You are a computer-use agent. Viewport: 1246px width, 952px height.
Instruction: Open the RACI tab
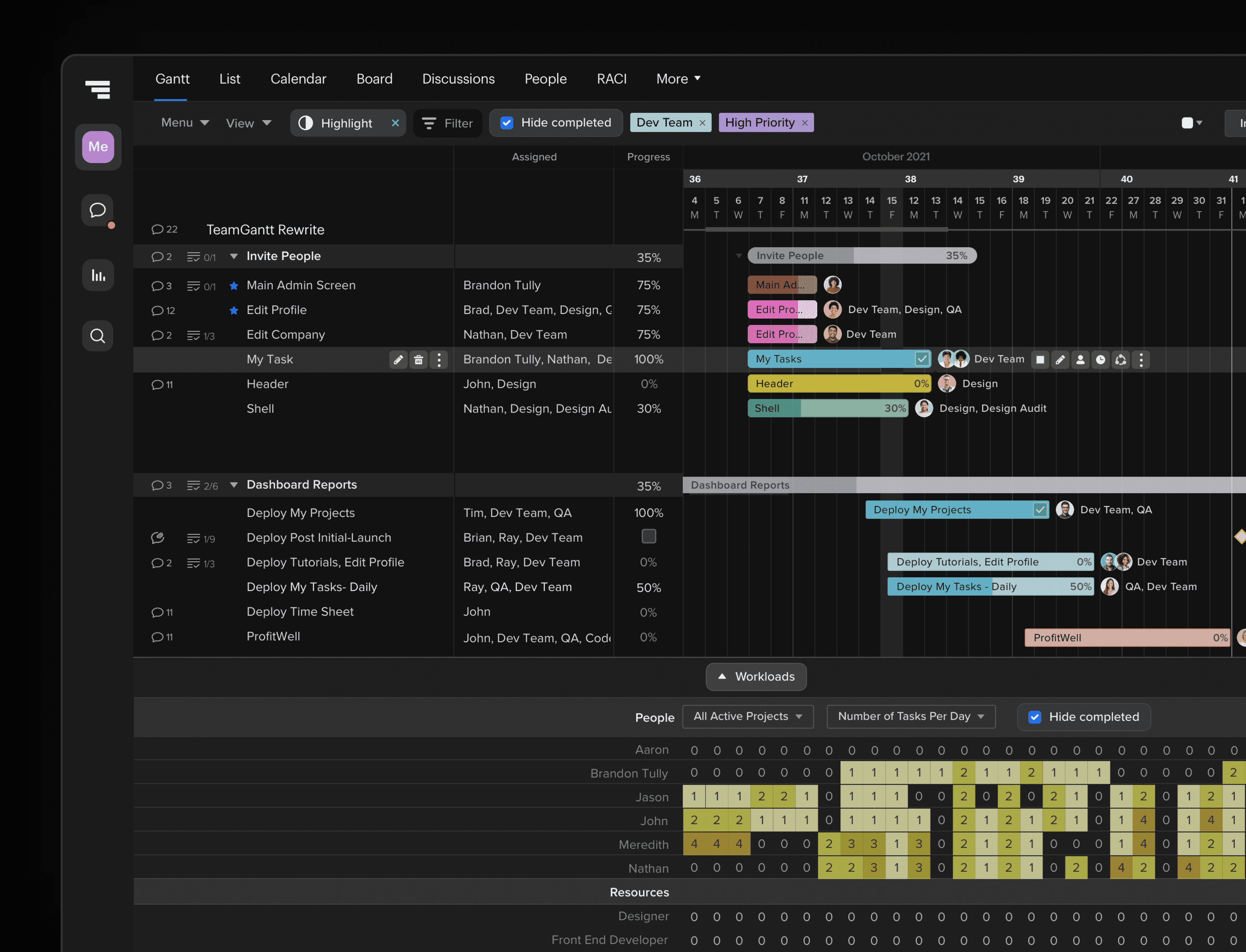pyautogui.click(x=611, y=79)
